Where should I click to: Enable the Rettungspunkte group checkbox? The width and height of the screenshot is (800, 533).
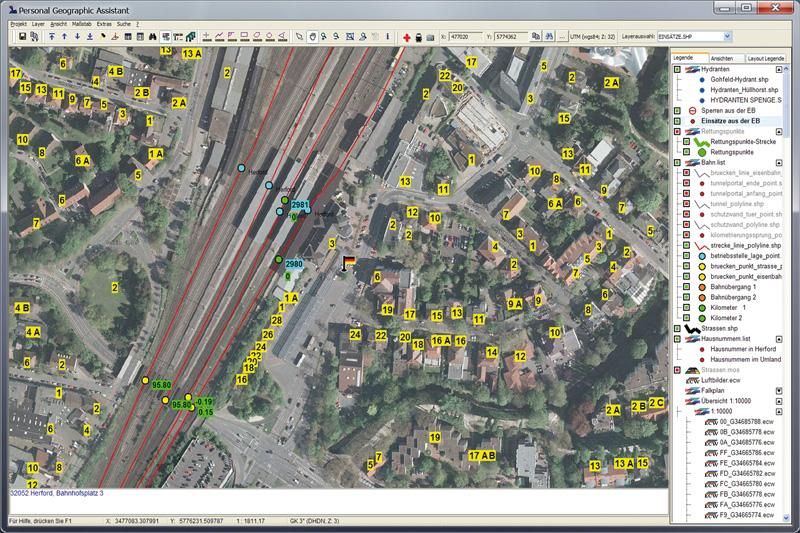(677, 131)
